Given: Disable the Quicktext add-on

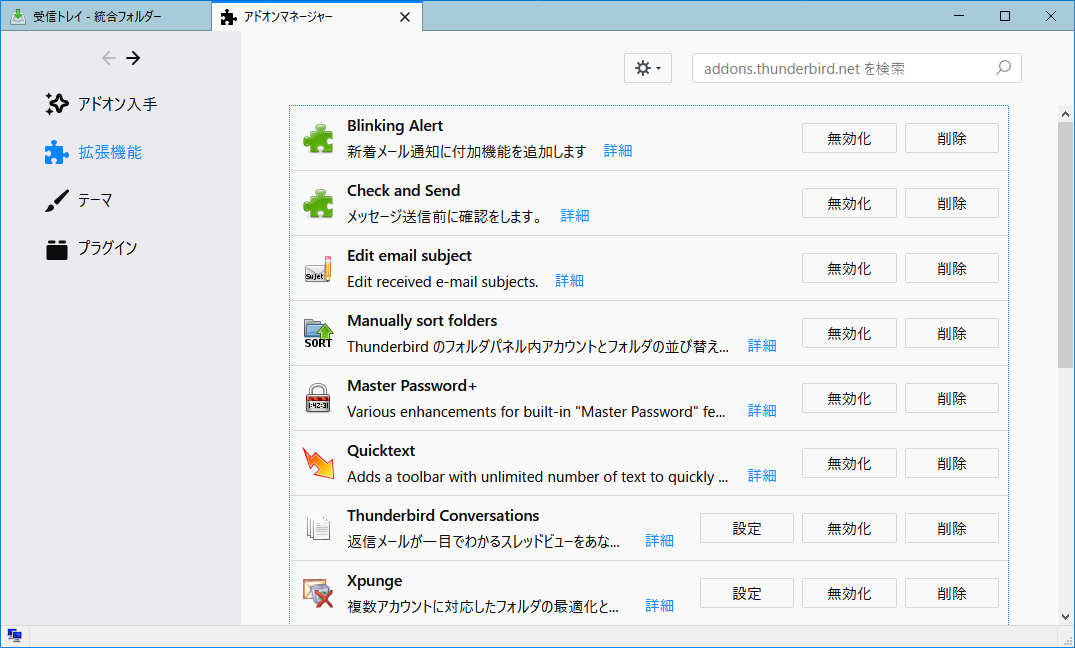Looking at the screenshot, I should [849, 463].
